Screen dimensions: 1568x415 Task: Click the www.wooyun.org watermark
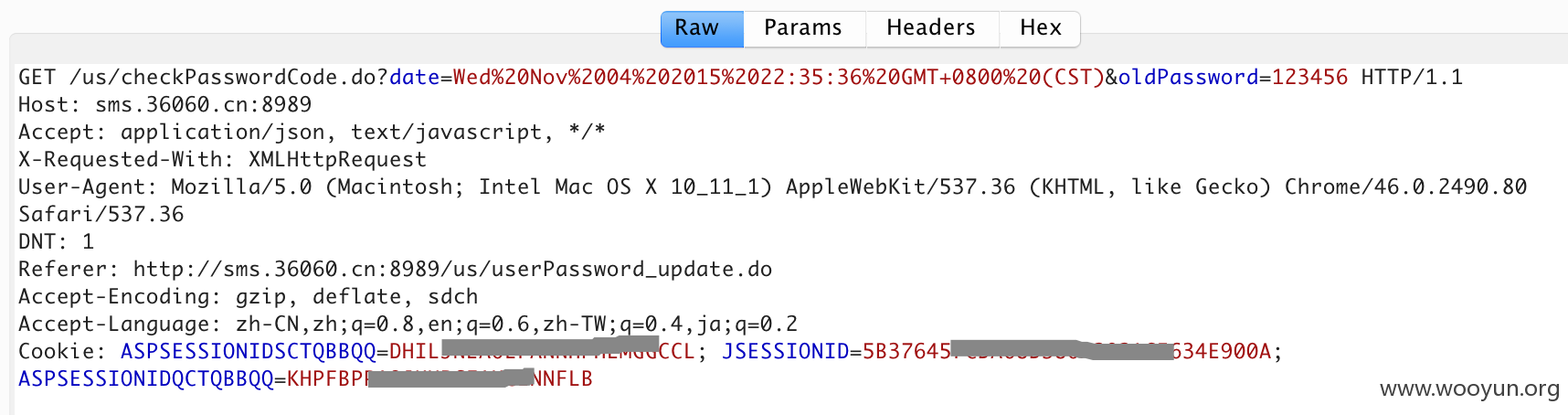coord(1469,389)
